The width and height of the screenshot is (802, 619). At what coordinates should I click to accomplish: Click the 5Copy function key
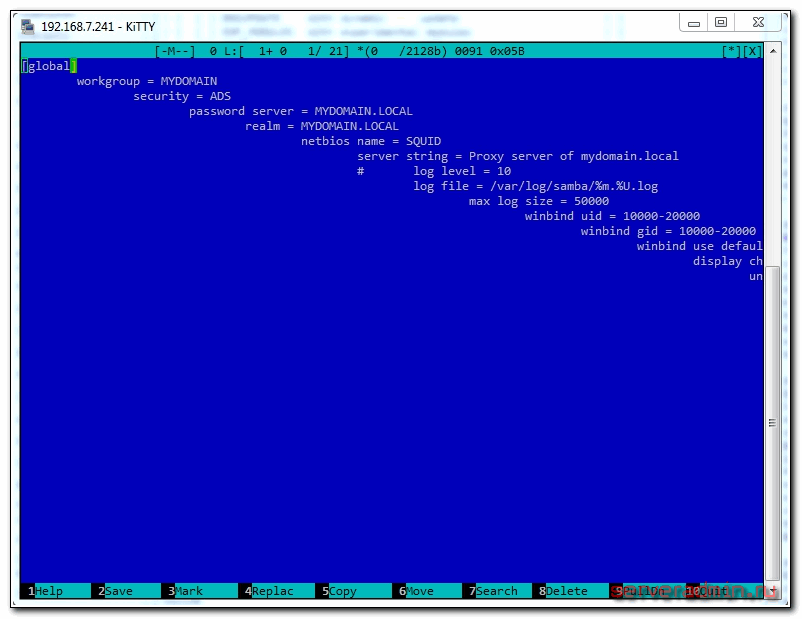(x=339, y=591)
